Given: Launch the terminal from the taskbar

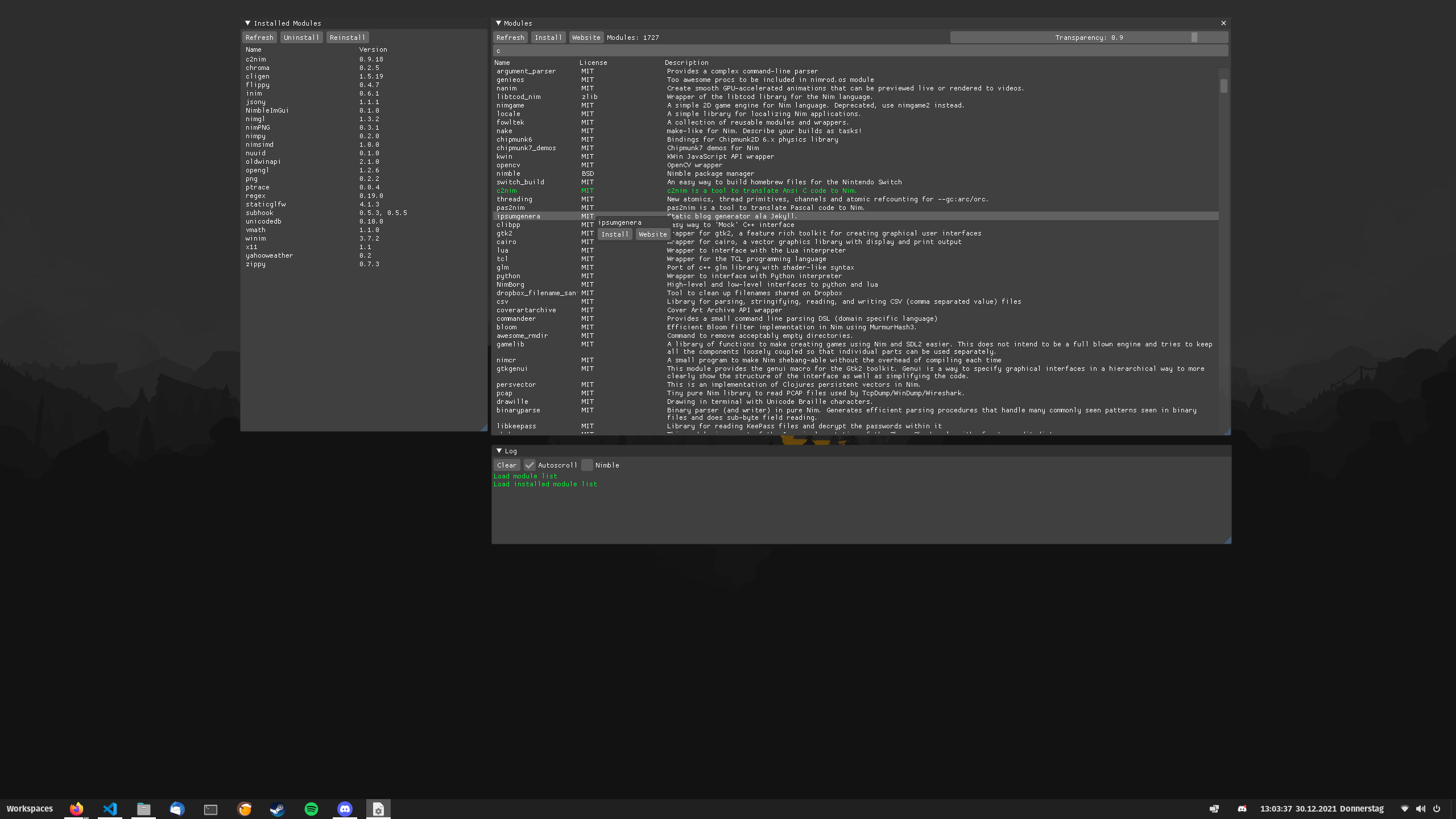Looking at the screenshot, I should [x=210, y=809].
